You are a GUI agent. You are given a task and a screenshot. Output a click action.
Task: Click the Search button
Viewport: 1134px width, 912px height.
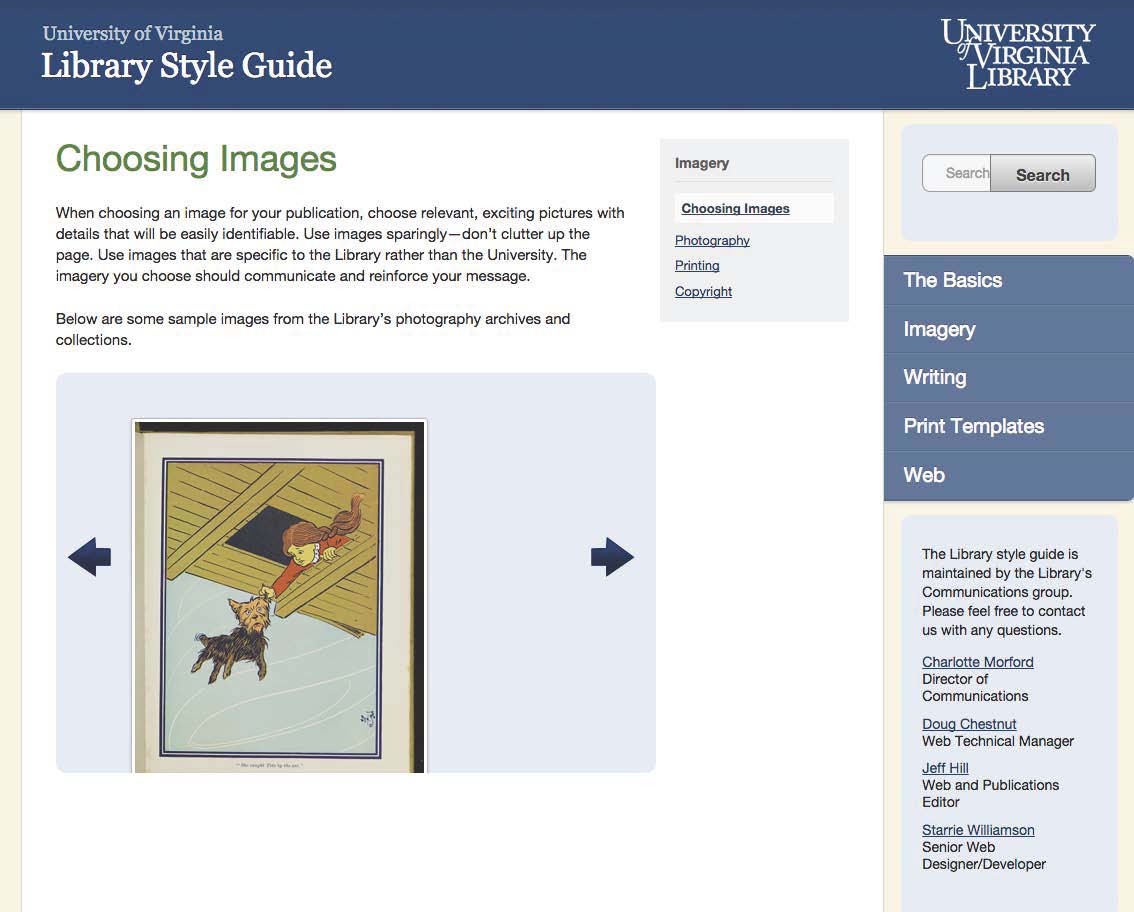click(x=1042, y=174)
